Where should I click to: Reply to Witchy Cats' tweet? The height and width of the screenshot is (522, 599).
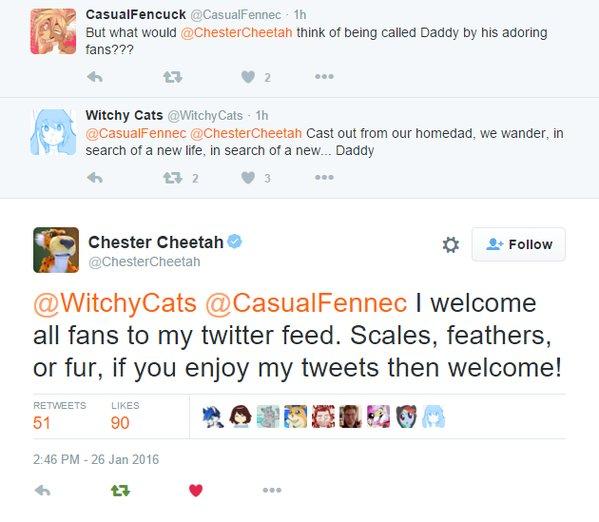[x=95, y=178]
